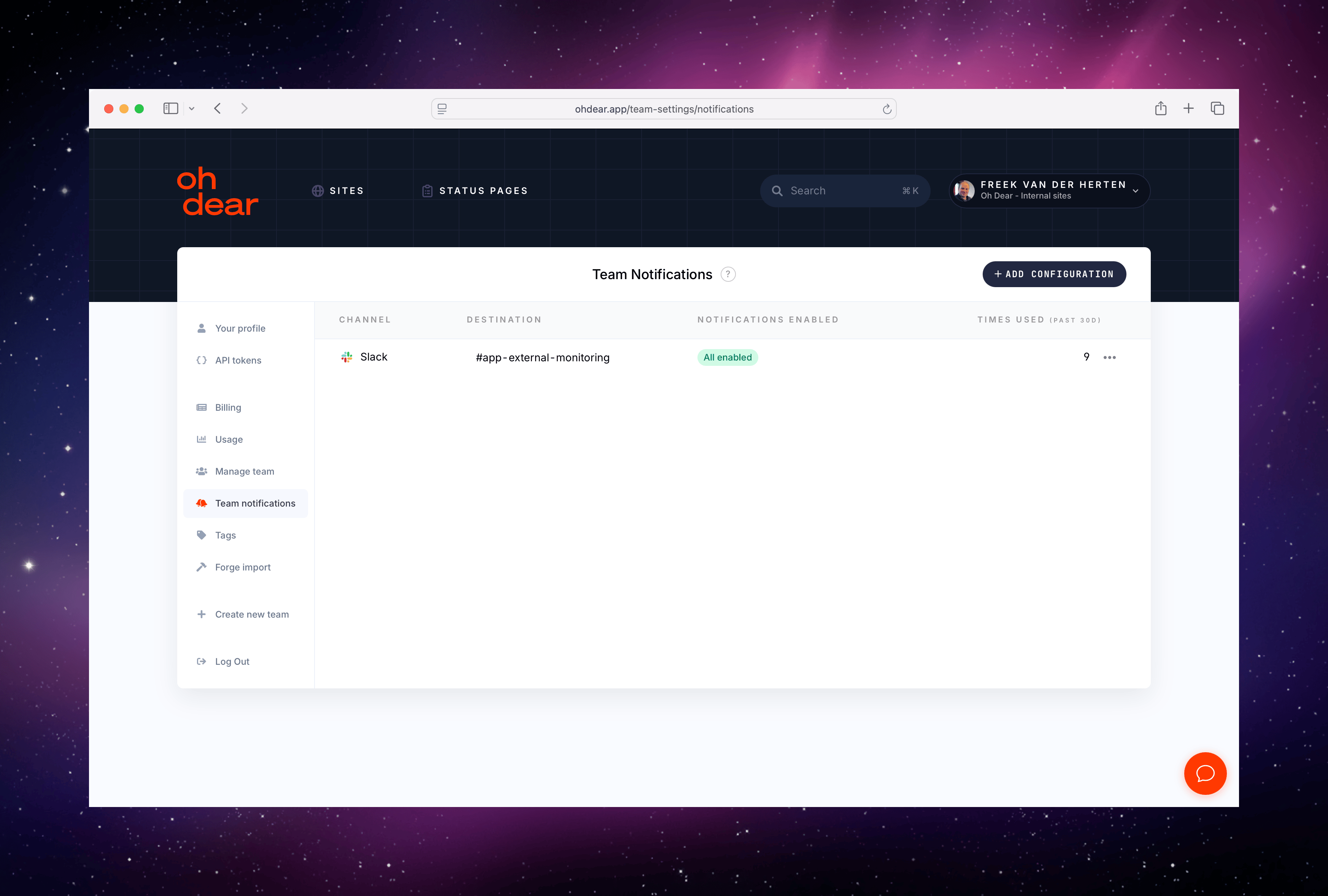Click the Team Notifications page title
Image resolution: width=1328 pixels, height=896 pixels.
[x=652, y=274]
